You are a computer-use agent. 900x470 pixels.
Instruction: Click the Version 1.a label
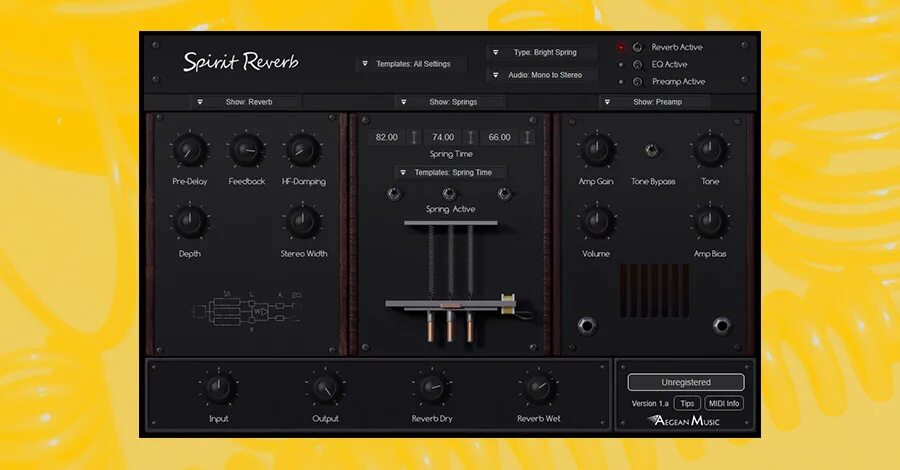650,403
